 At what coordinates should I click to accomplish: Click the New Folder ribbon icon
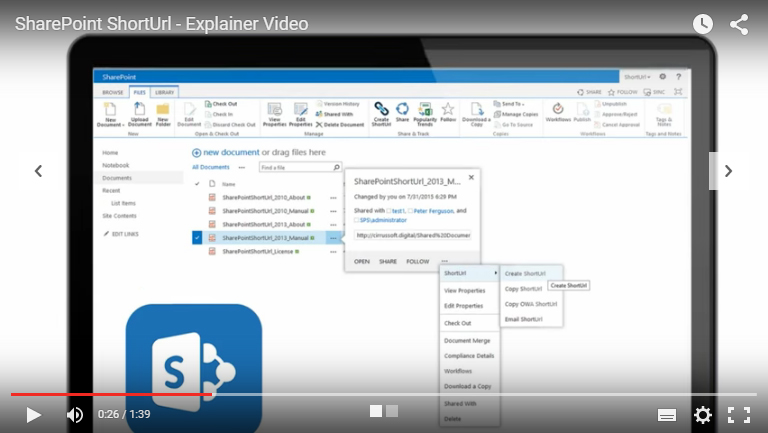click(x=163, y=115)
